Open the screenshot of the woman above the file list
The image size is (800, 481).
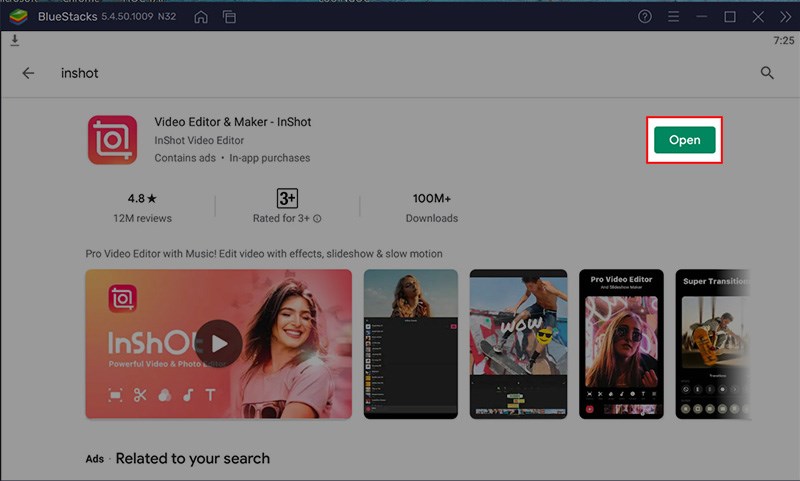click(x=411, y=344)
